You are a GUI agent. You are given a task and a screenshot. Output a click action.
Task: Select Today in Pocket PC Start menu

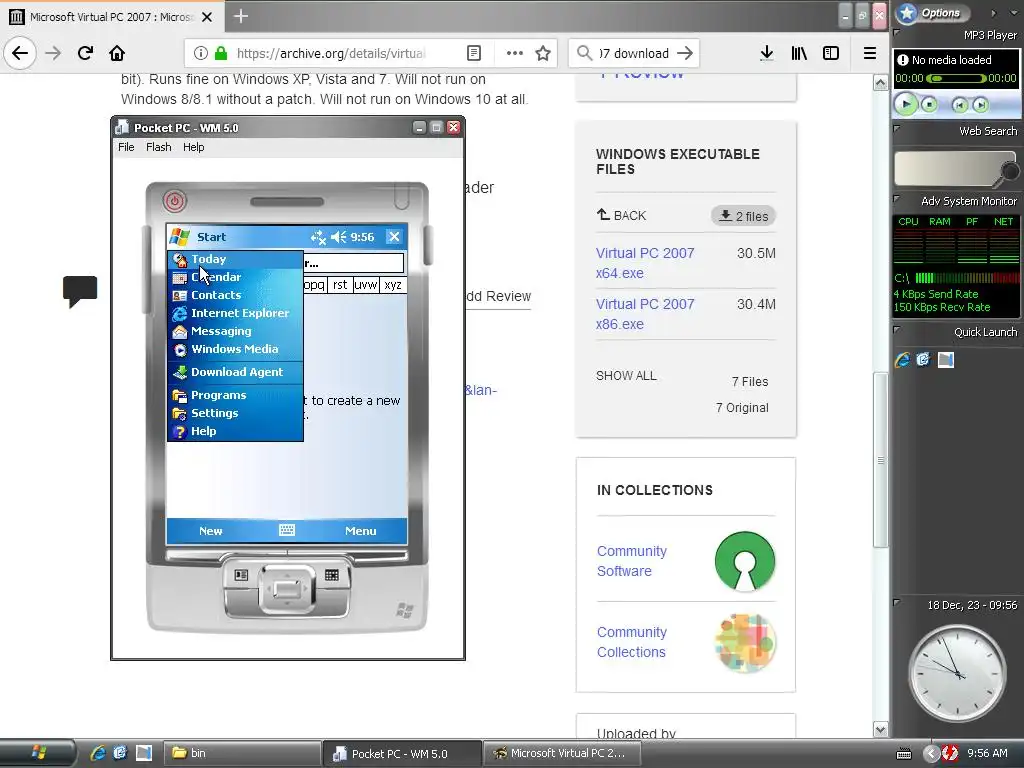tap(236, 259)
